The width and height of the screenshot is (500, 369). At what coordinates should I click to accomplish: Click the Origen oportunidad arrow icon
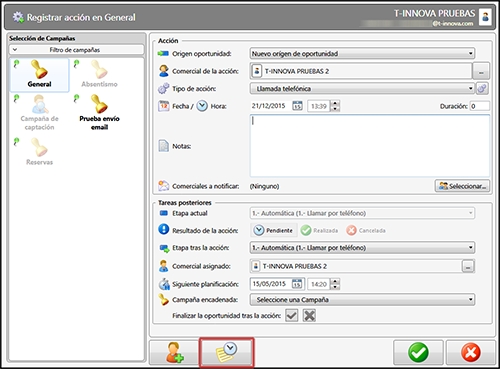(163, 53)
